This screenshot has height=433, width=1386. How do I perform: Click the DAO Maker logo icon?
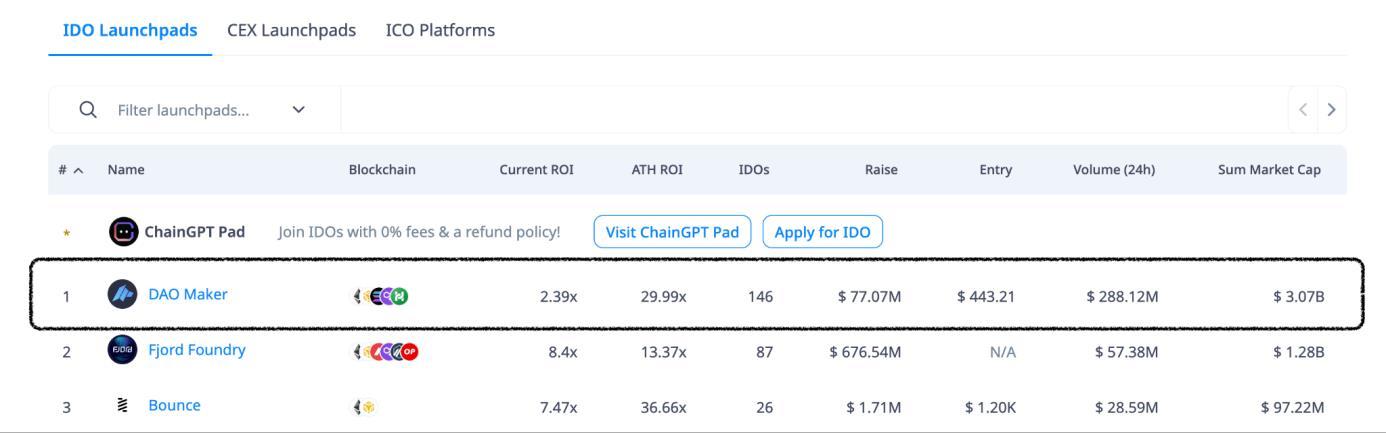pos(122,295)
